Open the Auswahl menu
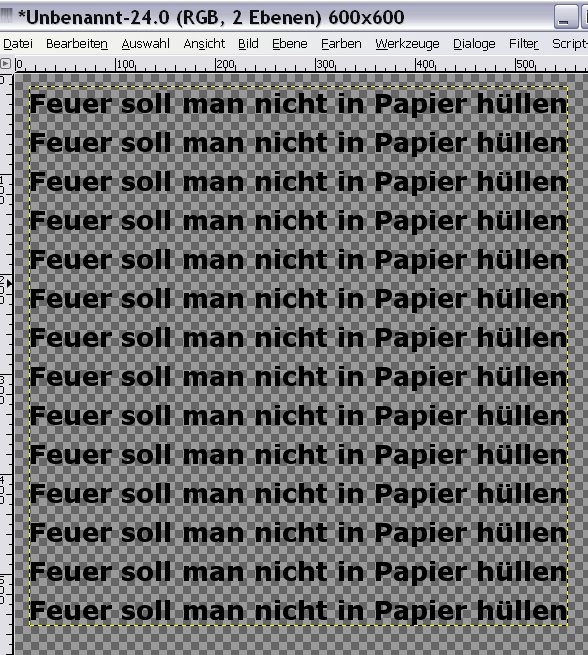The width and height of the screenshot is (588, 655). [x=145, y=44]
